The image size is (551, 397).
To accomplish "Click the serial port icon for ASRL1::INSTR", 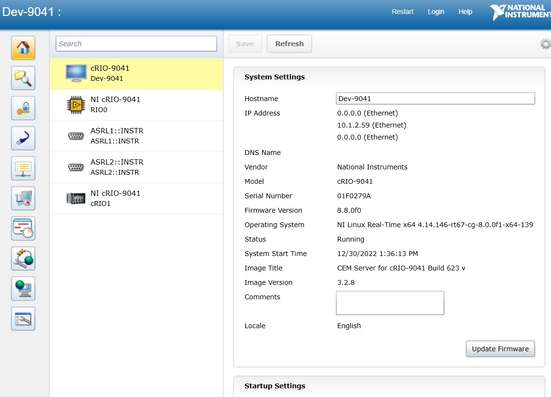I will pos(76,136).
